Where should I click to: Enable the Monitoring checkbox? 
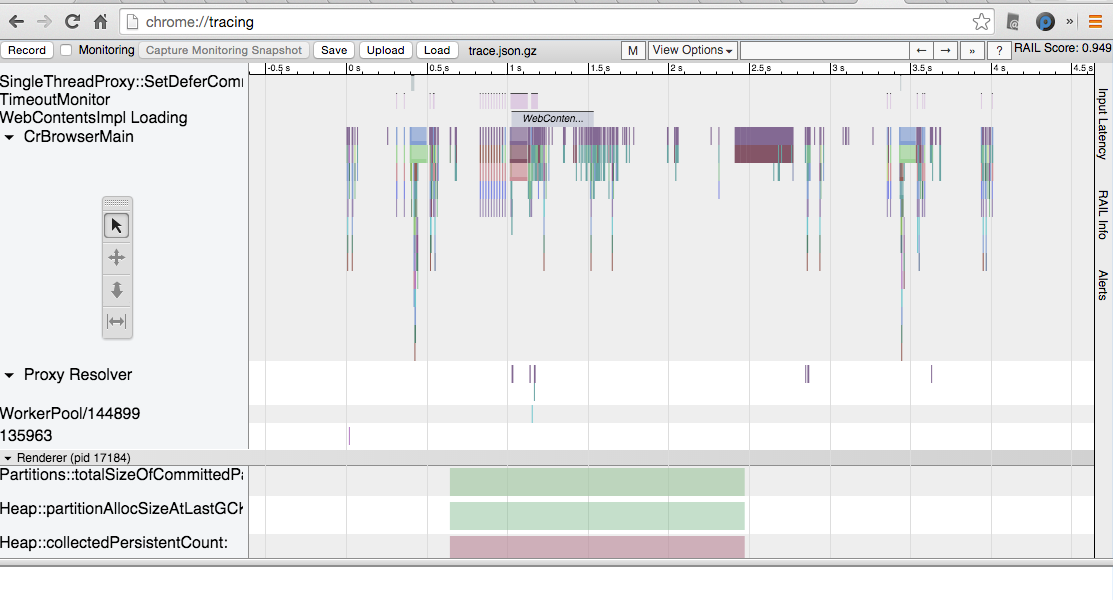click(x=66, y=50)
